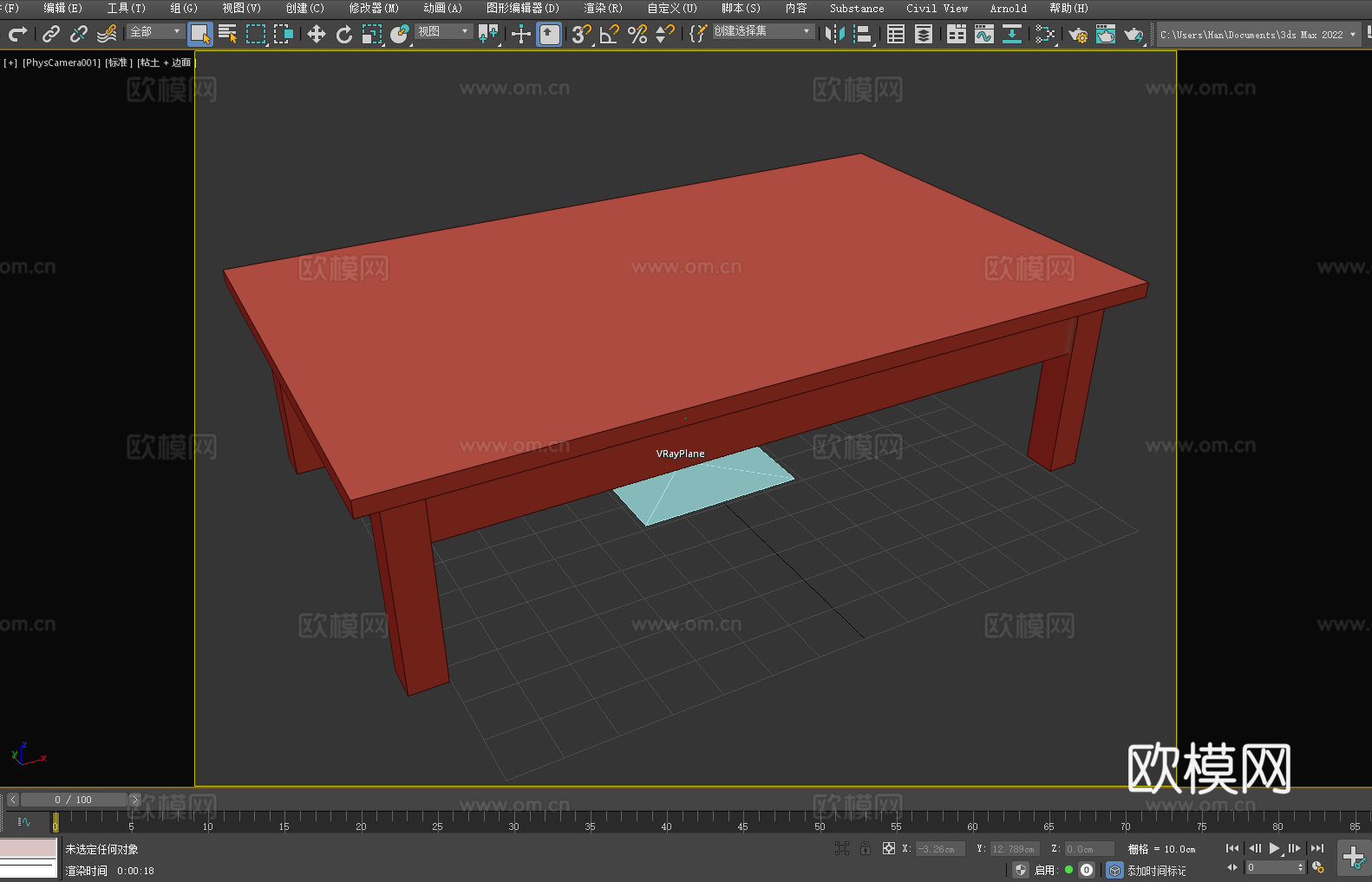This screenshot has height=882, width=1372.
Task: Click the Redo arrow icon
Action: tap(17, 34)
